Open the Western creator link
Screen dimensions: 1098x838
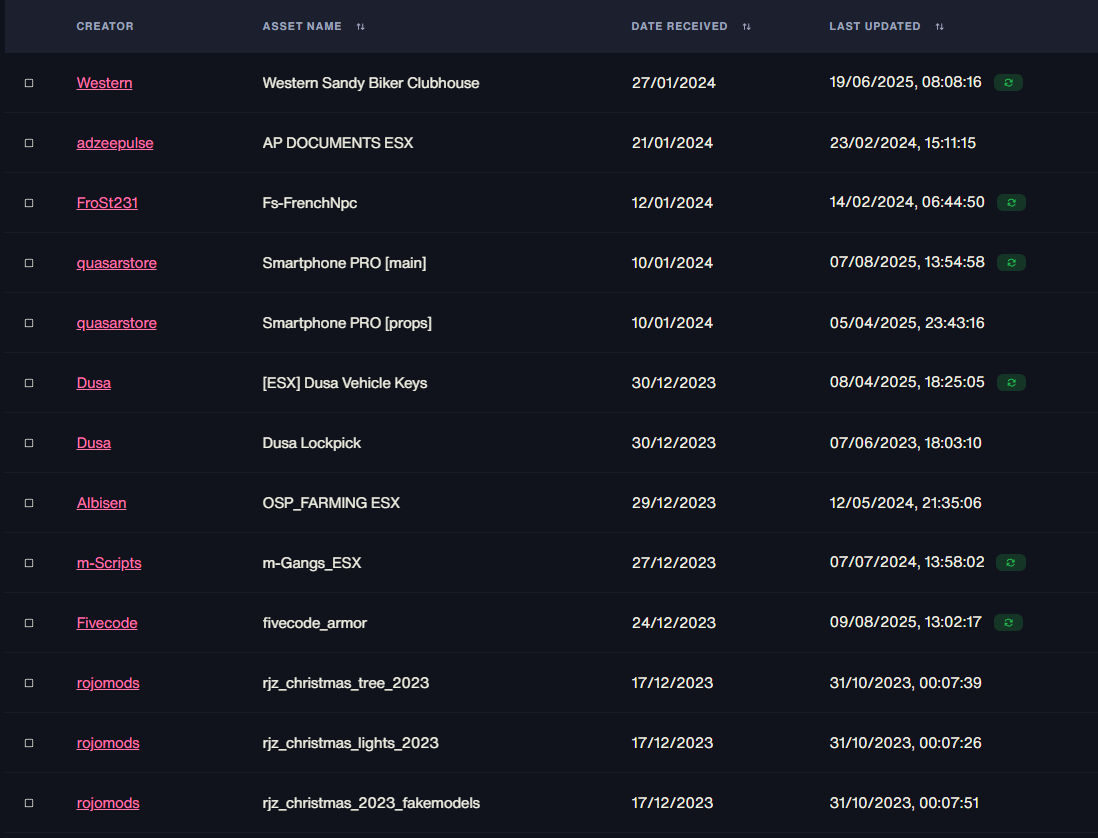(x=104, y=83)
